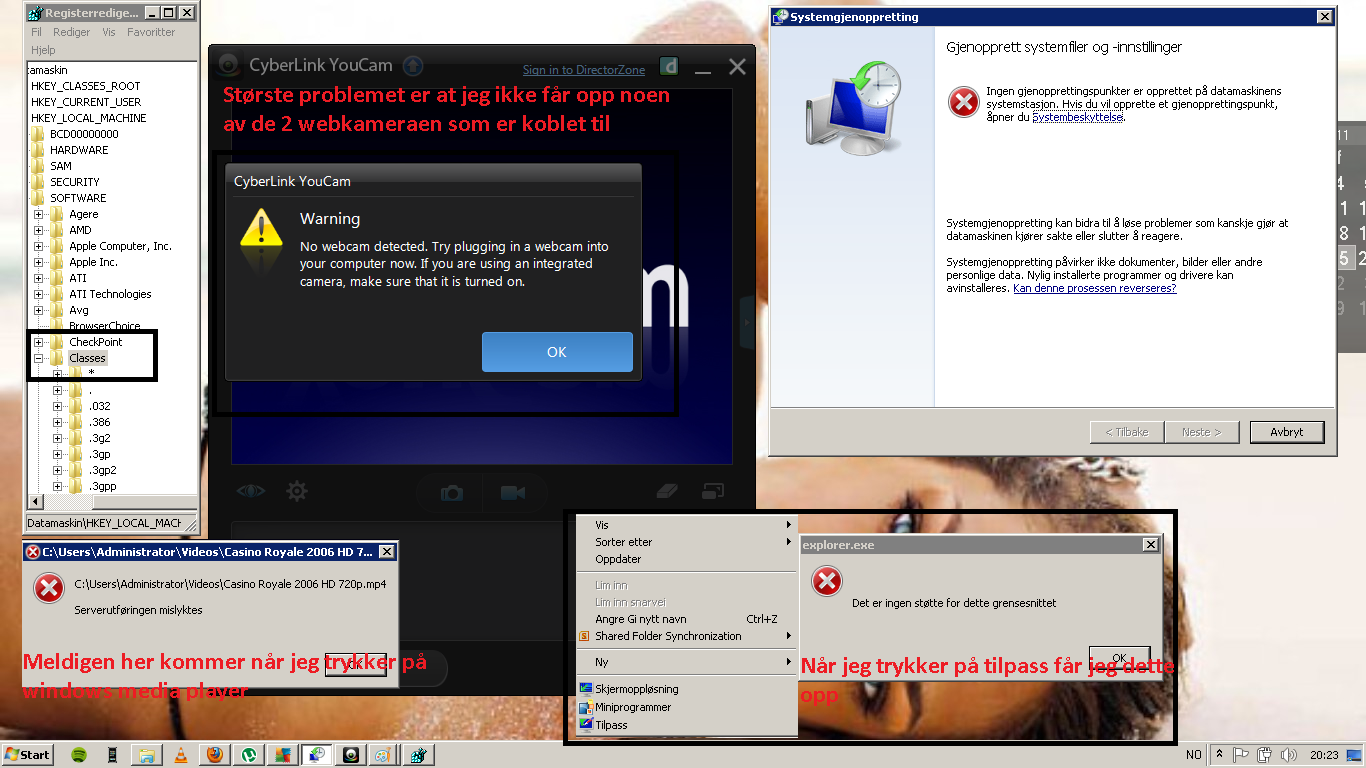Click OK in explorer.exe error dialog

1119,658
